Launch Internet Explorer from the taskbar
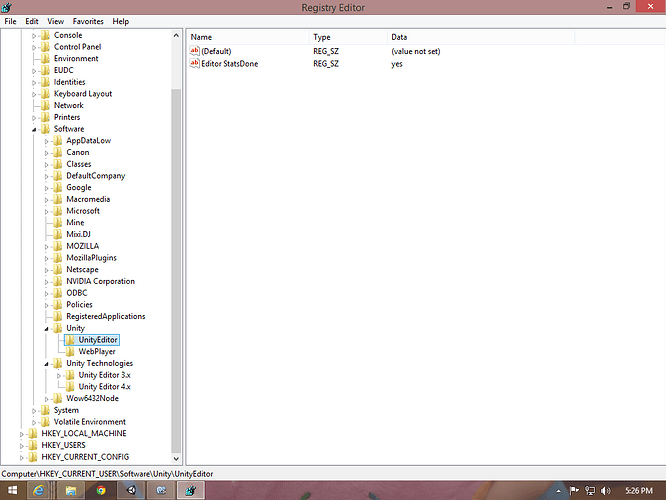The height and width of the screenshot is (500, 666). (39, 491)
